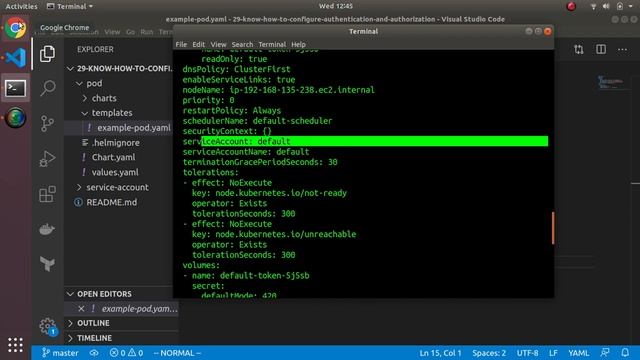Open values.yaml file
Image resolution: width=640 pixels, height=360 pixels.
[115, 172]
